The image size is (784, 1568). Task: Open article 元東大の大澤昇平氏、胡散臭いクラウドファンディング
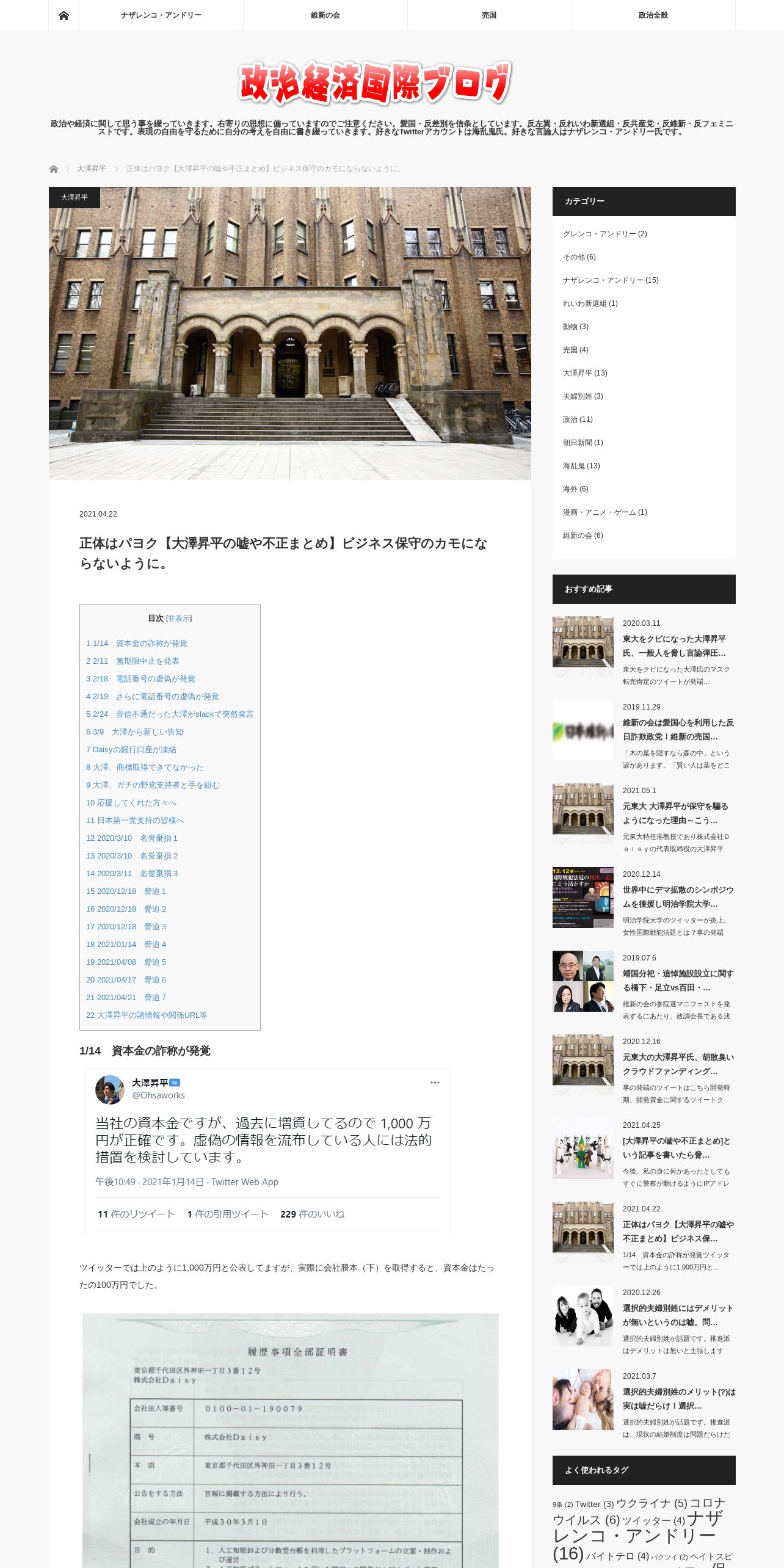click(x=678, y=1064)
